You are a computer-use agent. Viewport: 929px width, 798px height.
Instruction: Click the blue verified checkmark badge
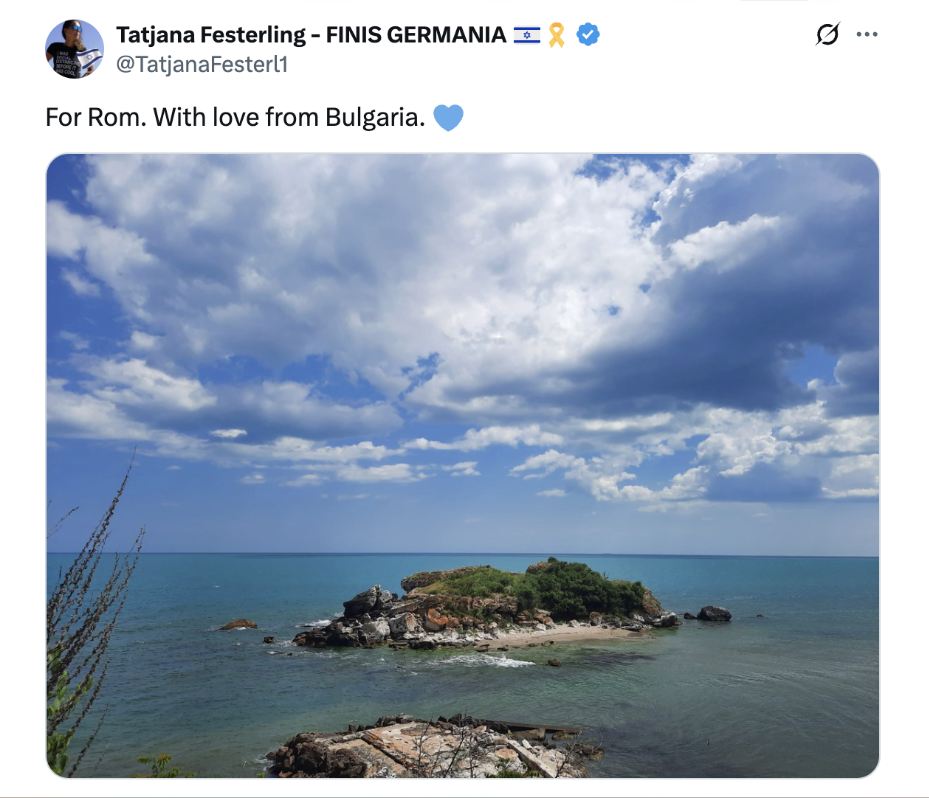pos(588,34)
